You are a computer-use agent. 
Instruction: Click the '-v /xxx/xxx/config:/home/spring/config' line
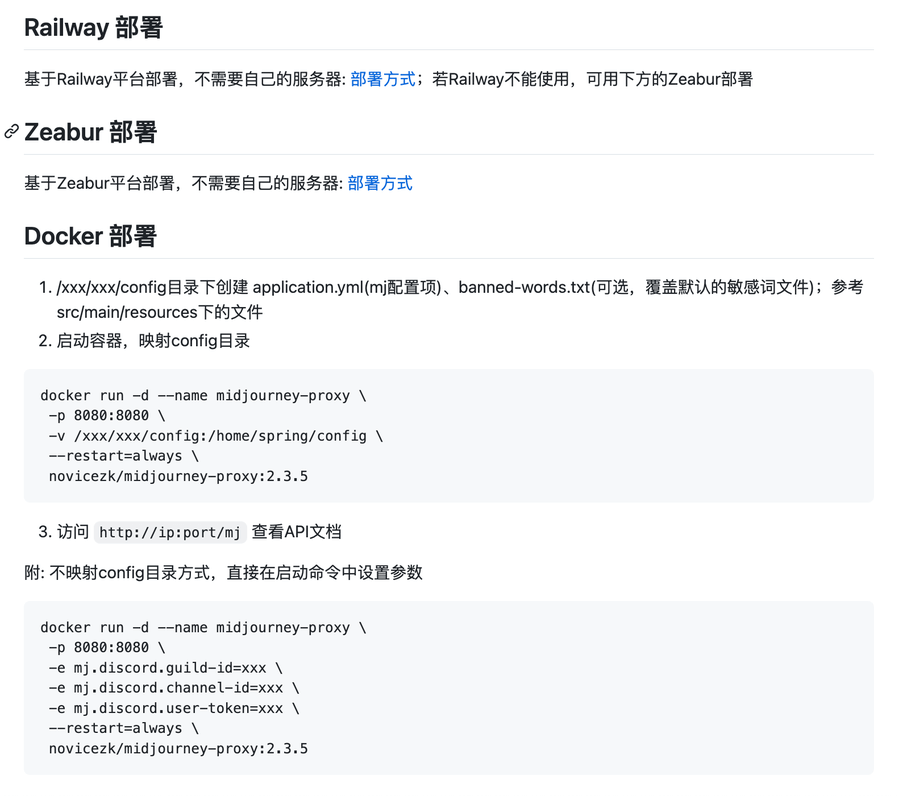(x=216, y=436)
